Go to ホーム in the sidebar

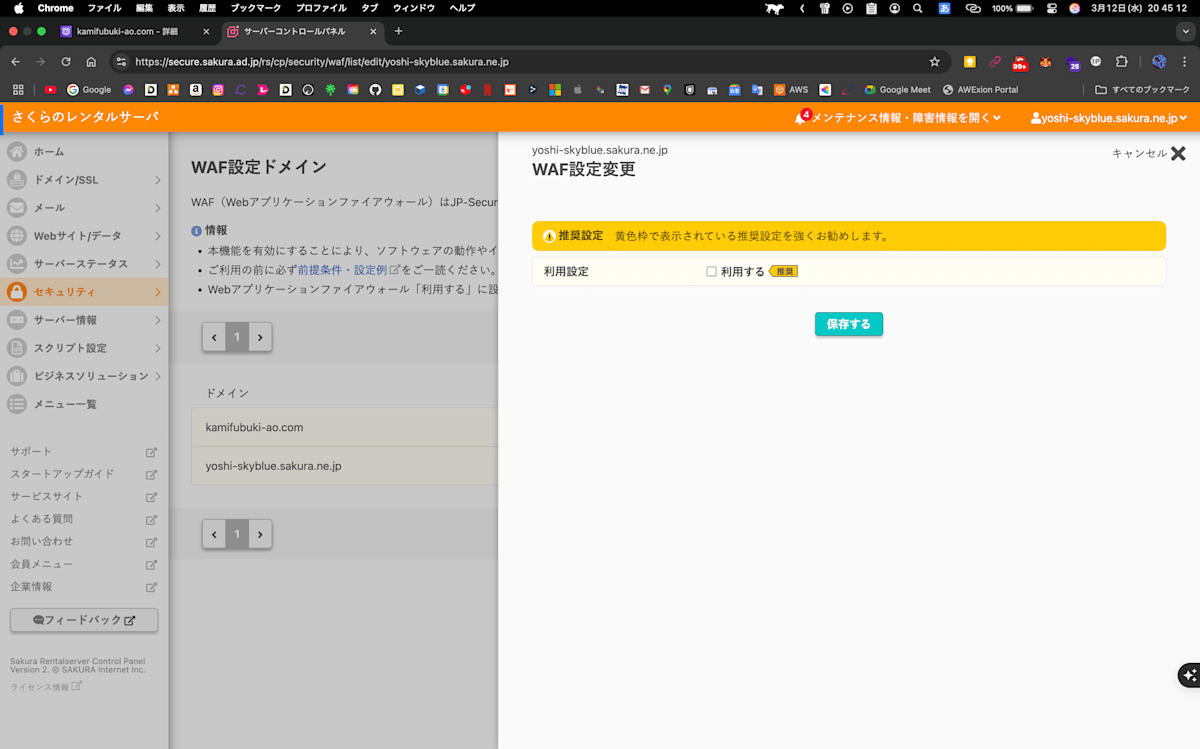click(84, 152)
